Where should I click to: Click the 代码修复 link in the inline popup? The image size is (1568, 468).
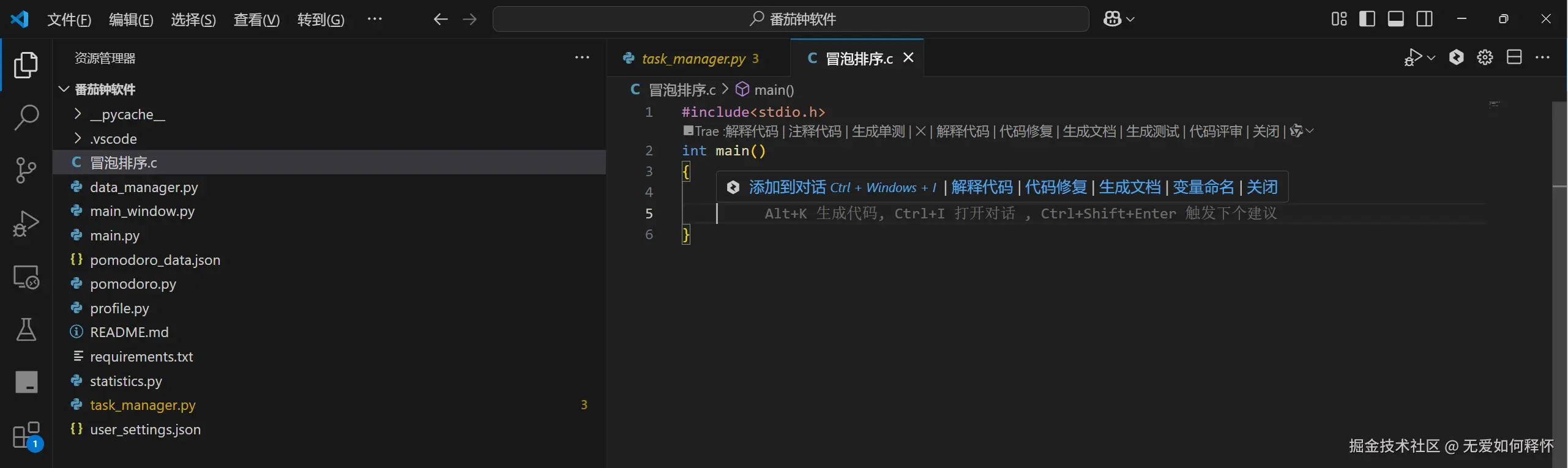[x=1056, y=187]
